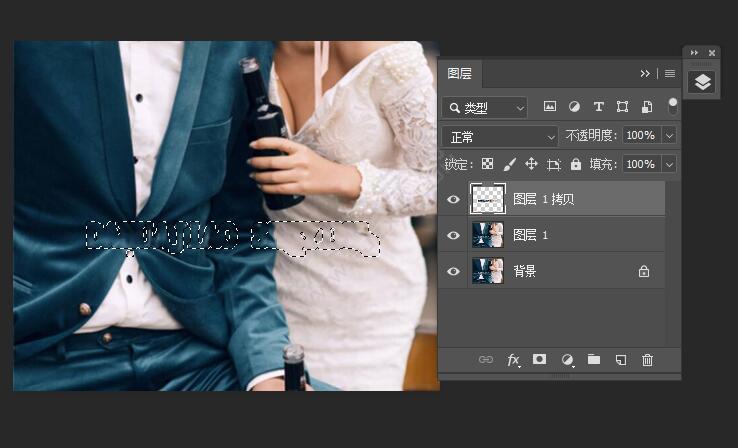Click the collapsed Layers dock icon
Image resolution: width=738 pixels, height=448 pixels.
[702, 82]
